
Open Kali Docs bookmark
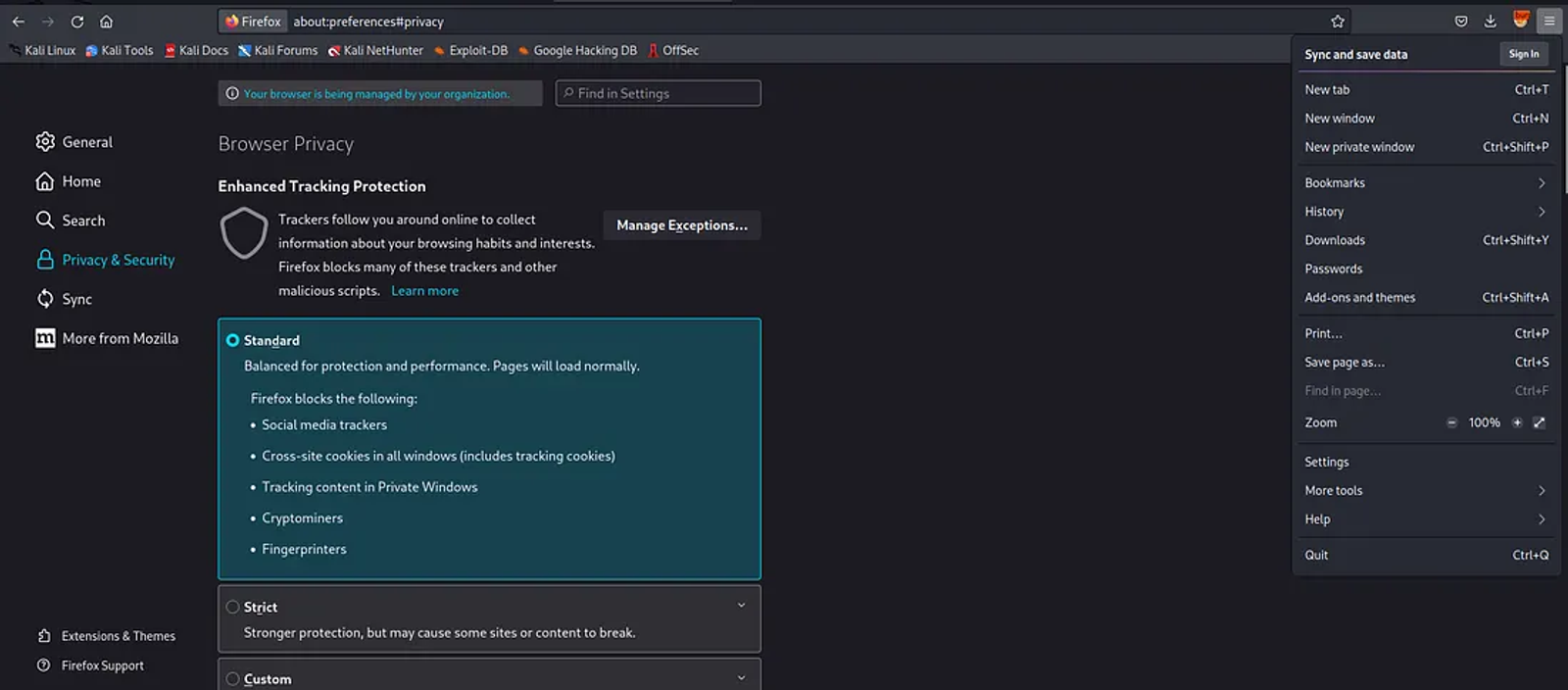coord(196,50)
